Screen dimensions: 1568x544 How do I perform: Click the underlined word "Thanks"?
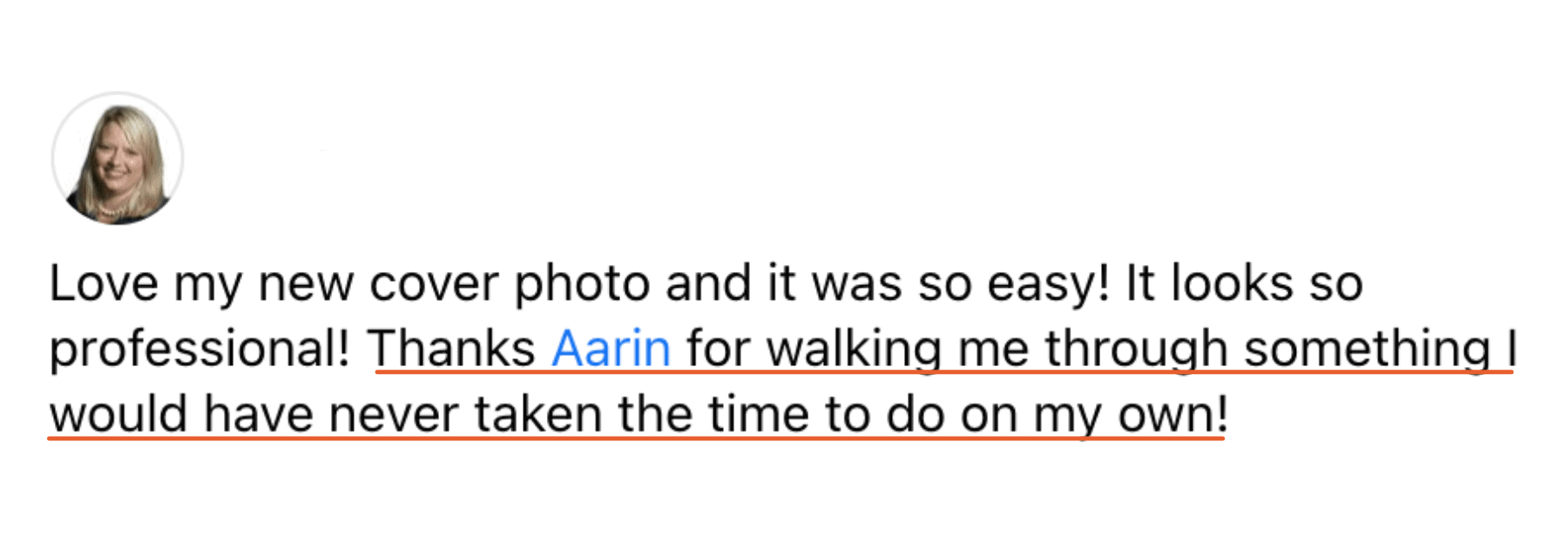(x=451, y=350)
